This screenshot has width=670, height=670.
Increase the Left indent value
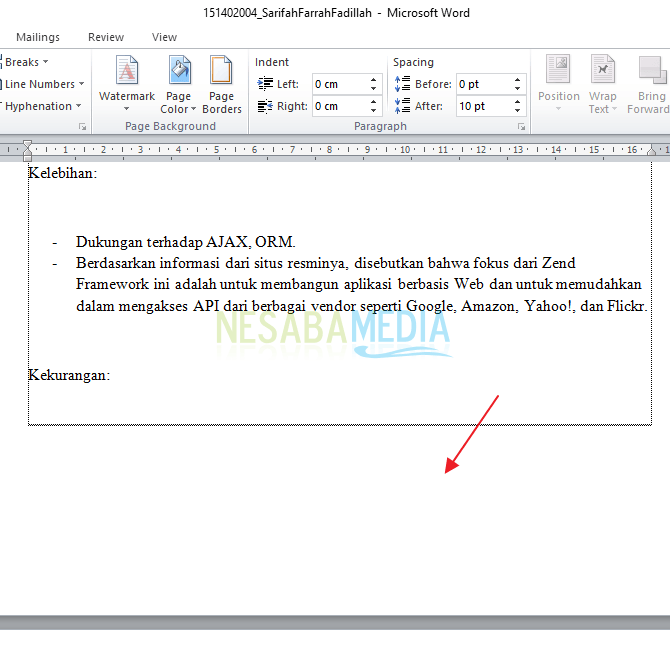click(374, 80)
